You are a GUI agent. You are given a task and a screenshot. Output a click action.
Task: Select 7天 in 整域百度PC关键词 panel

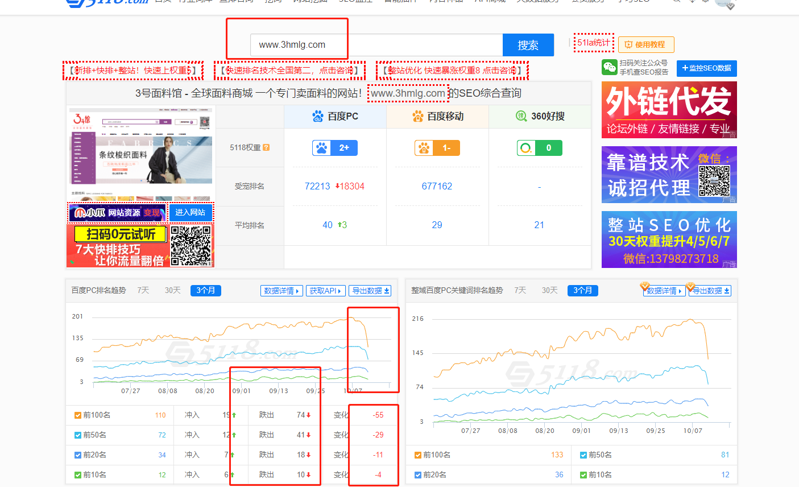(520, 290)
